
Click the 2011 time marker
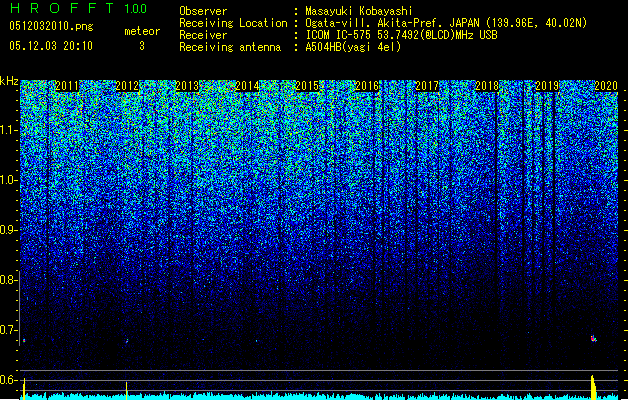pos(67,86)
